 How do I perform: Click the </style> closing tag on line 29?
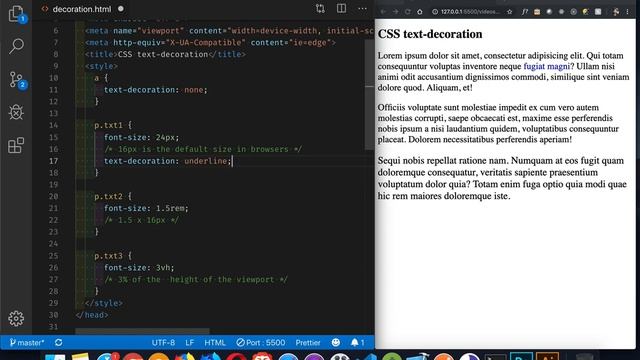[104, 303]
